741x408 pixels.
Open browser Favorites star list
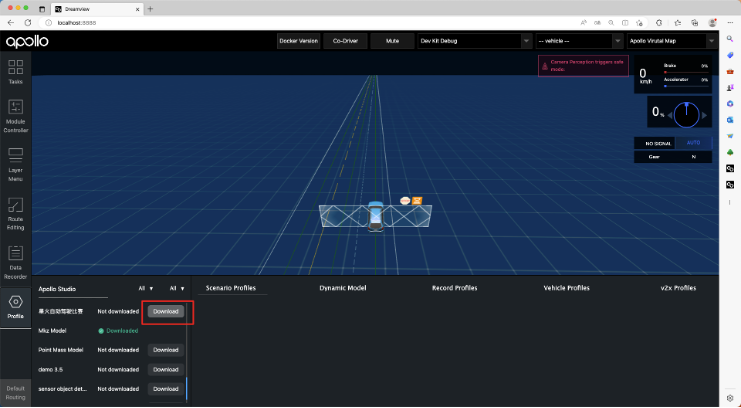[678, 23]
